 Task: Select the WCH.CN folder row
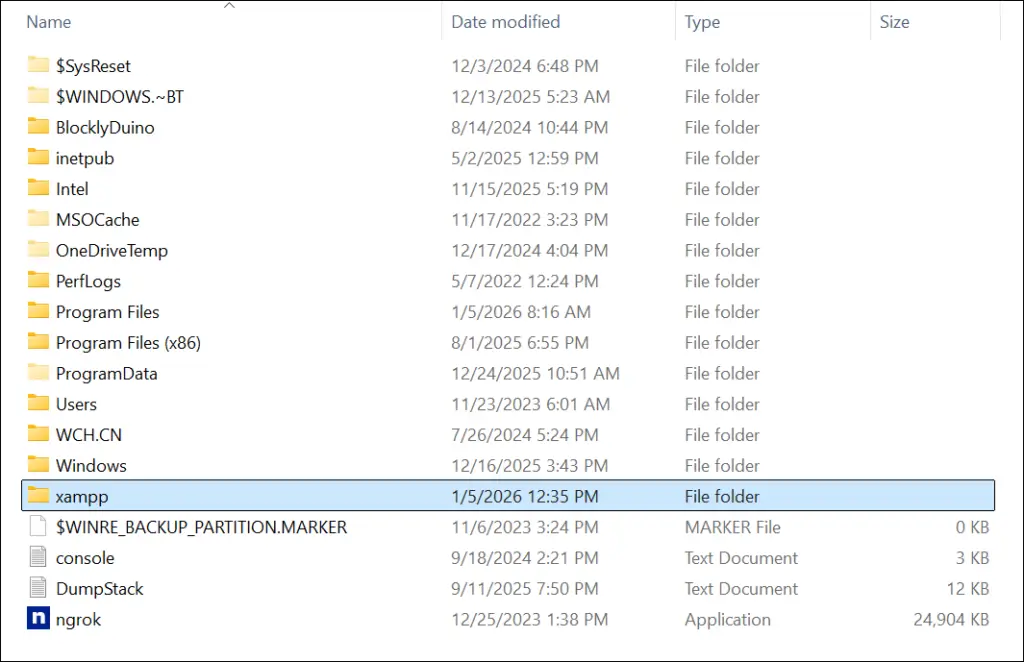tap(89, 435)
